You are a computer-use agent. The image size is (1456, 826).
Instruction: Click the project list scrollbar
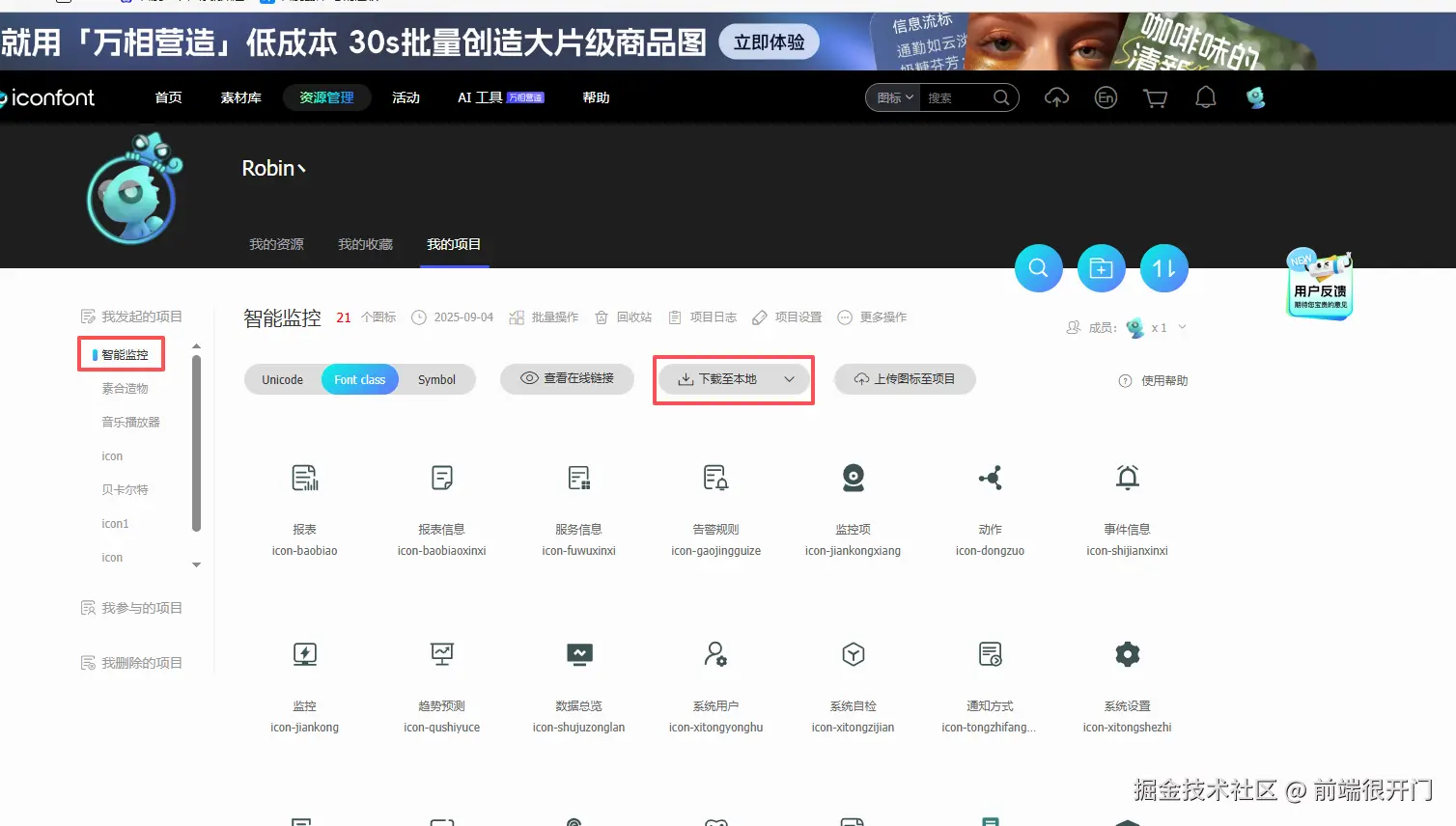(x=197, y=444)
